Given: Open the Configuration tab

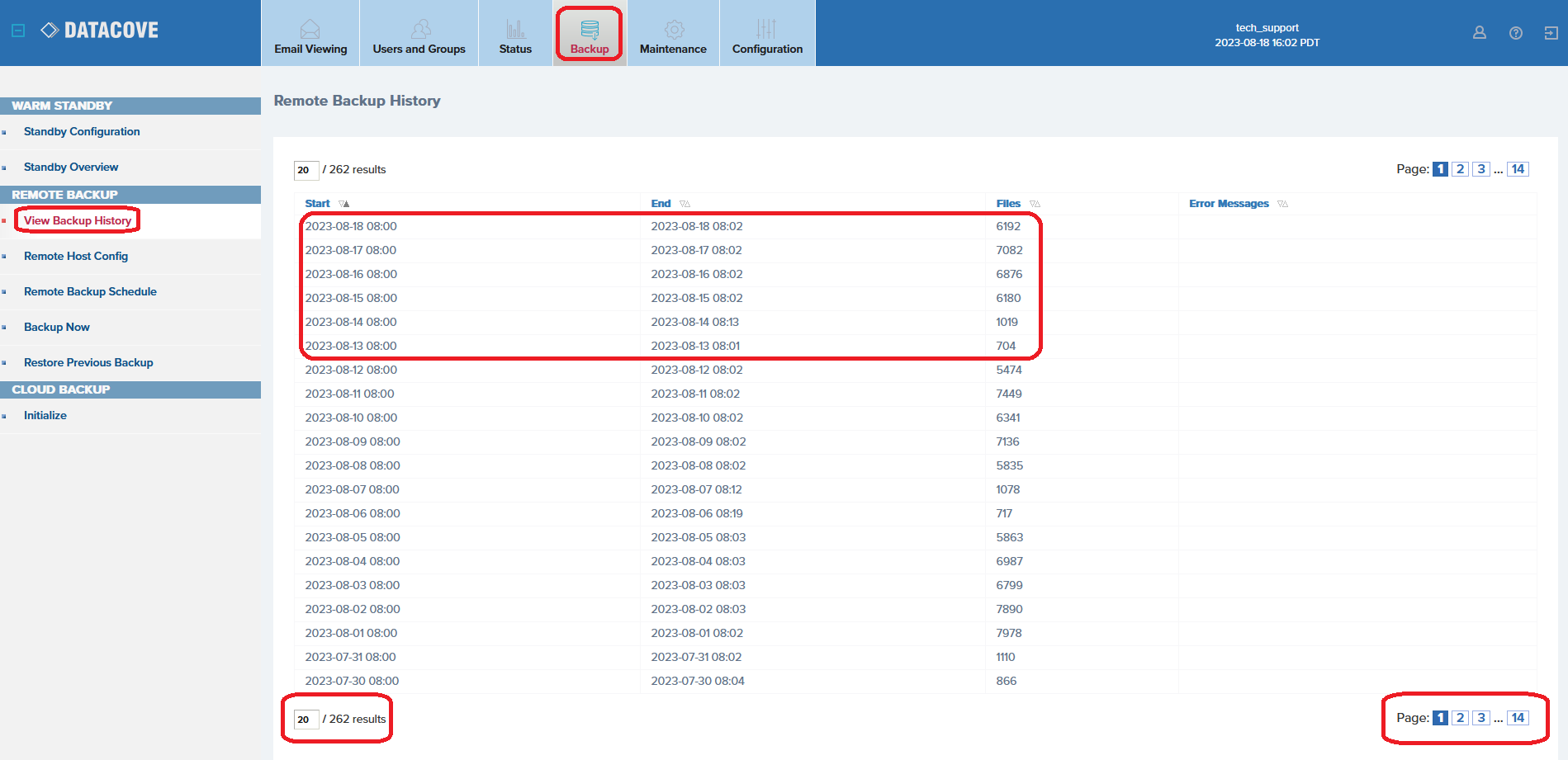Looking at the screenshot, I should [767, 35].
